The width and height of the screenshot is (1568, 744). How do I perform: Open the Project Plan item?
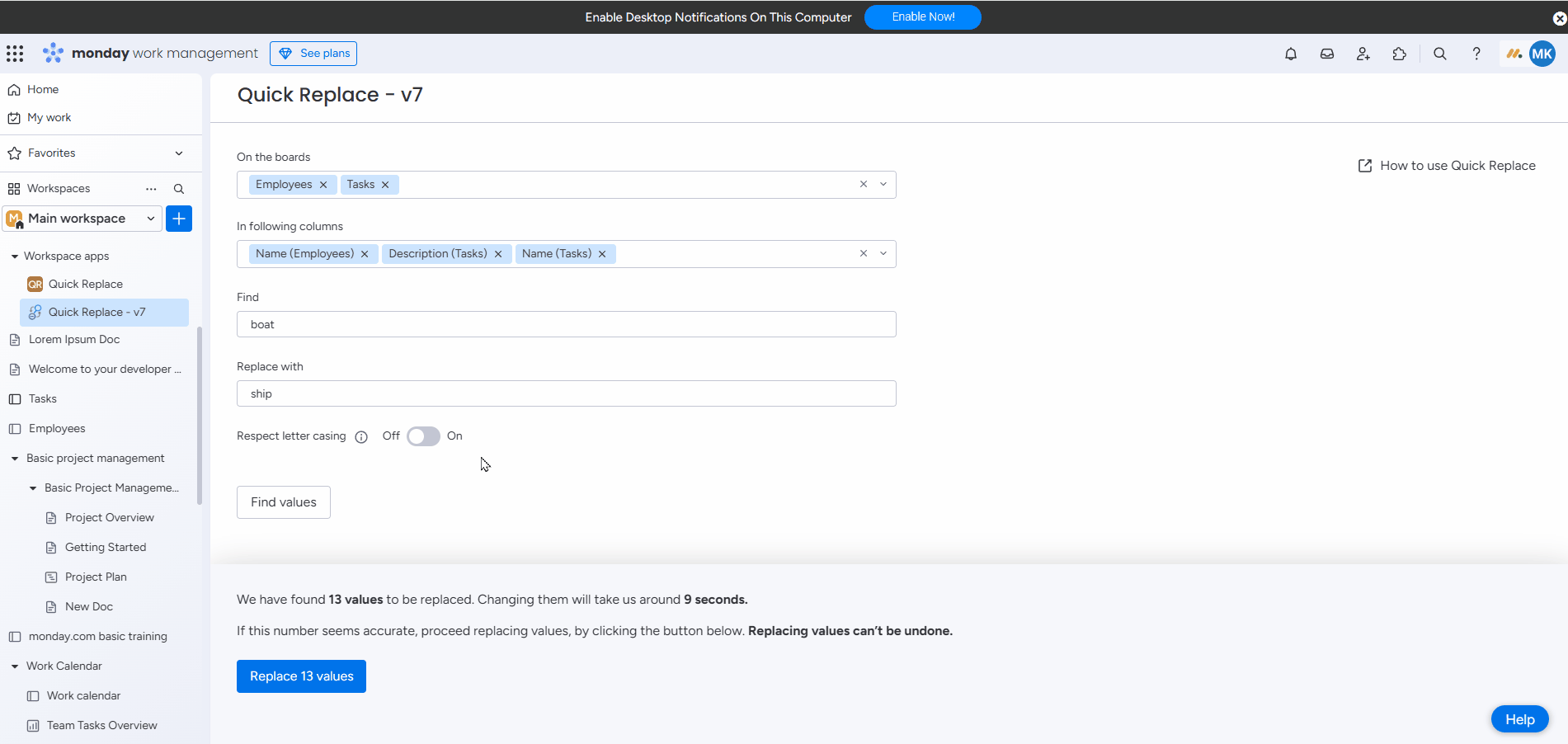[96, 577]
